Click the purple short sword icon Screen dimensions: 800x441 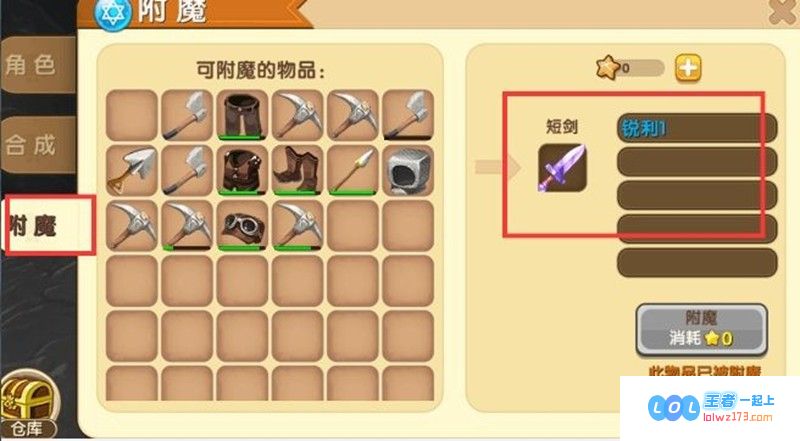pos(562,168)
